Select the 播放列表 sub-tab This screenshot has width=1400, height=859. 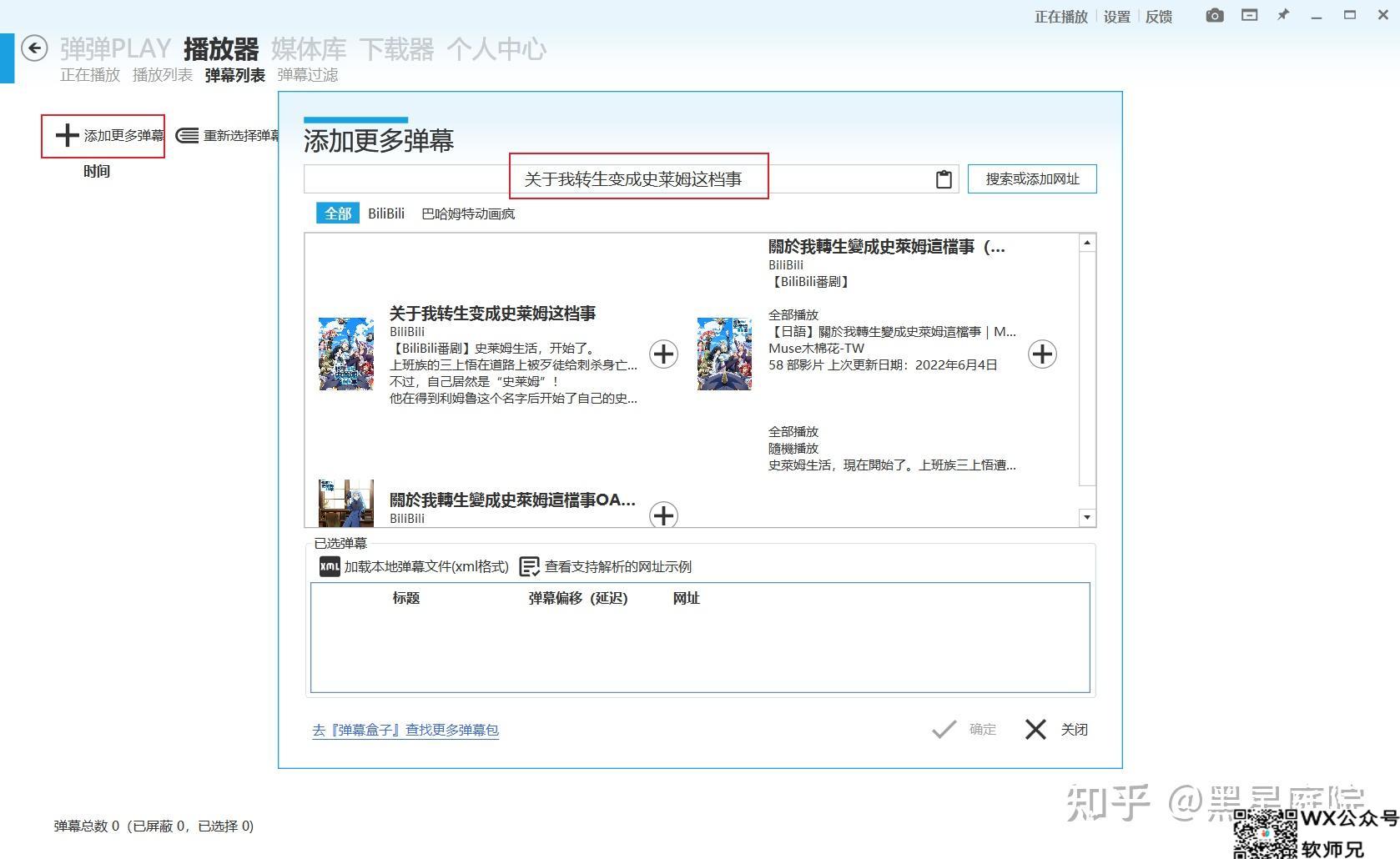coord(163,75)
